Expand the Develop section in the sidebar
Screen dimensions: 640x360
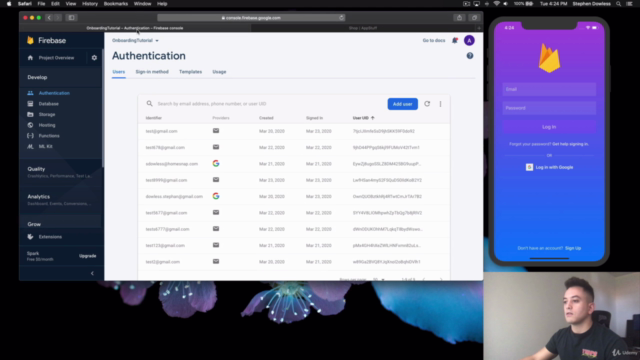(x=60, y=77)
